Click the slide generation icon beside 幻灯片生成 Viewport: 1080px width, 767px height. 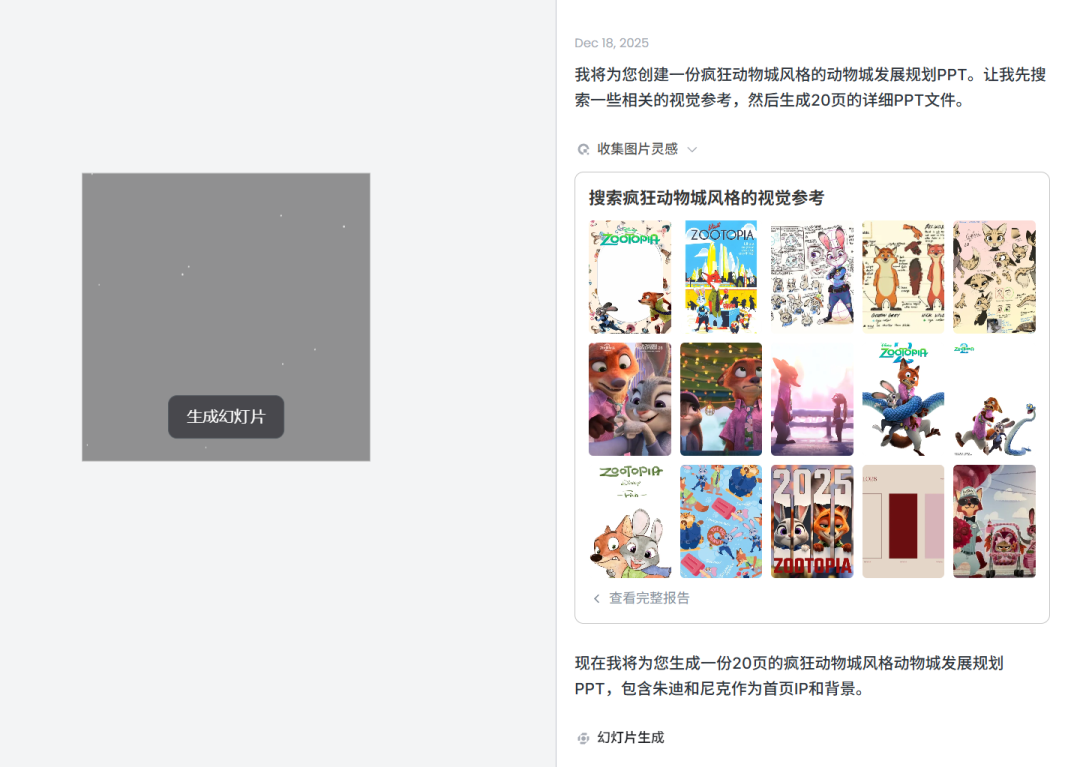[583, 738]
